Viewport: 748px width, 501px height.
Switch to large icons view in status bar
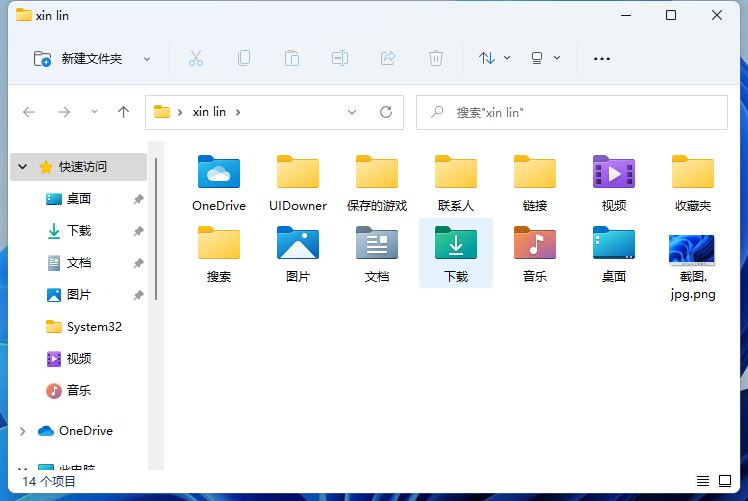point(727,482)
